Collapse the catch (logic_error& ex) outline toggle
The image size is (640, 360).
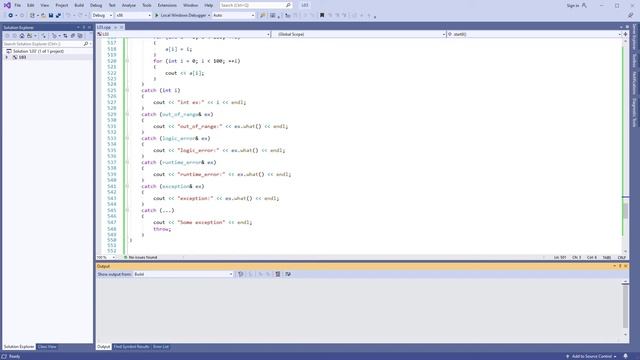click(x=127, y=138)
